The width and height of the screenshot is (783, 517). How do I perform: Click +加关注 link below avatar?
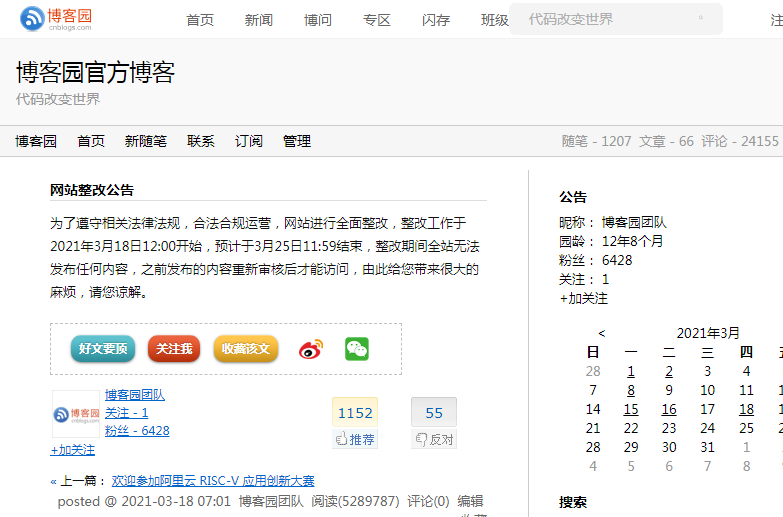pos(72,450)
